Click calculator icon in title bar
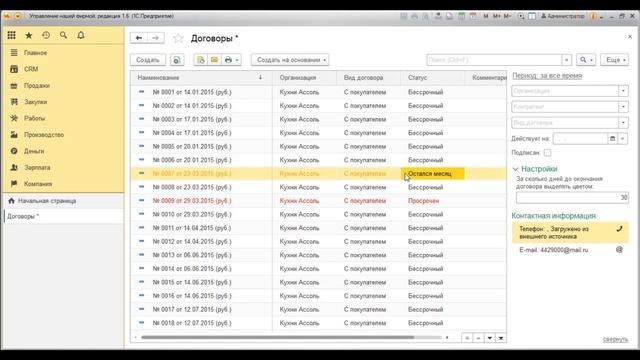Screen dimensions: 640x360 [x=462, y=16]
